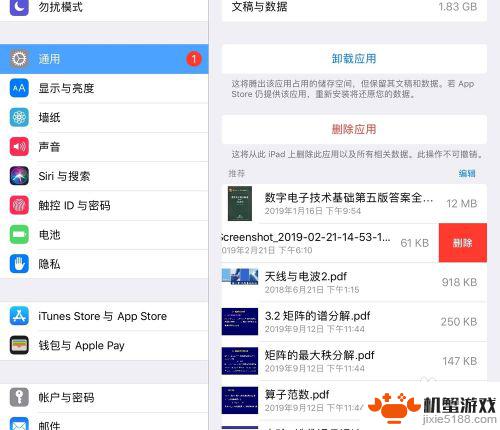Open Touch ID fingerprint icon
This screenshot has height=430, width=500.
click(x=19, y=205)
